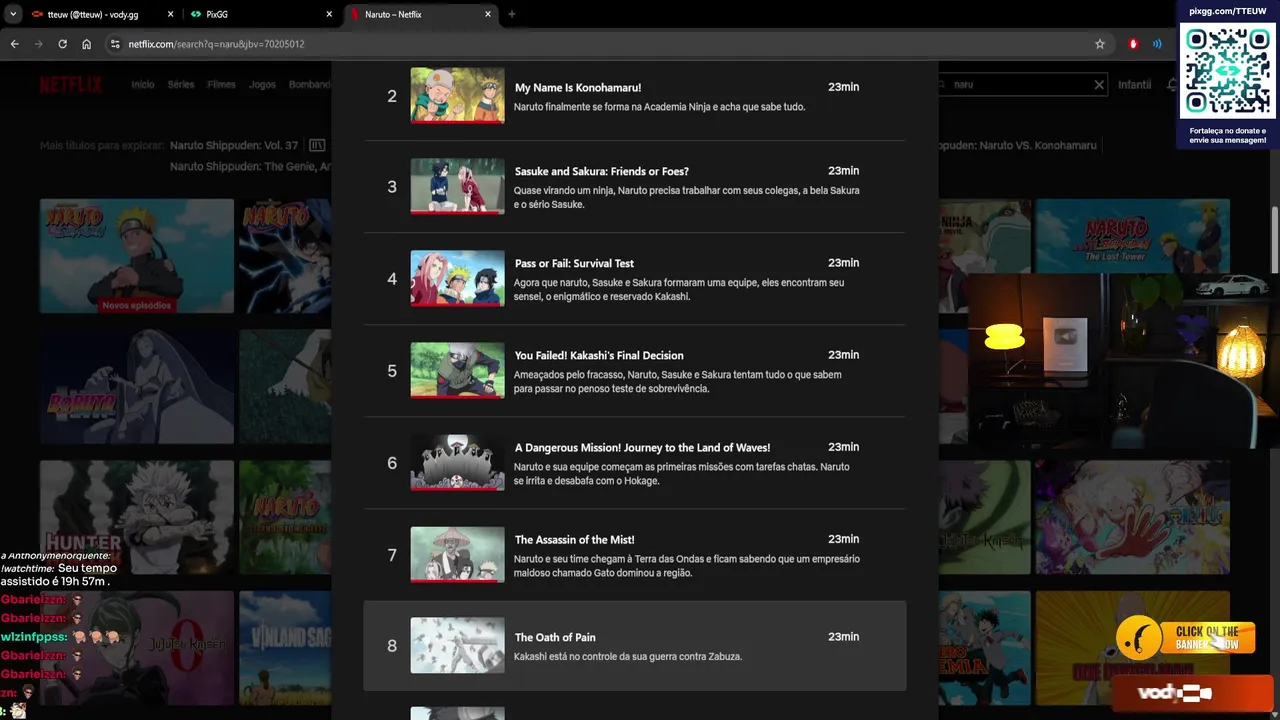The image size is (1280, 720).
Task: Click the browser forward arrow
Action: coord(38,44)
